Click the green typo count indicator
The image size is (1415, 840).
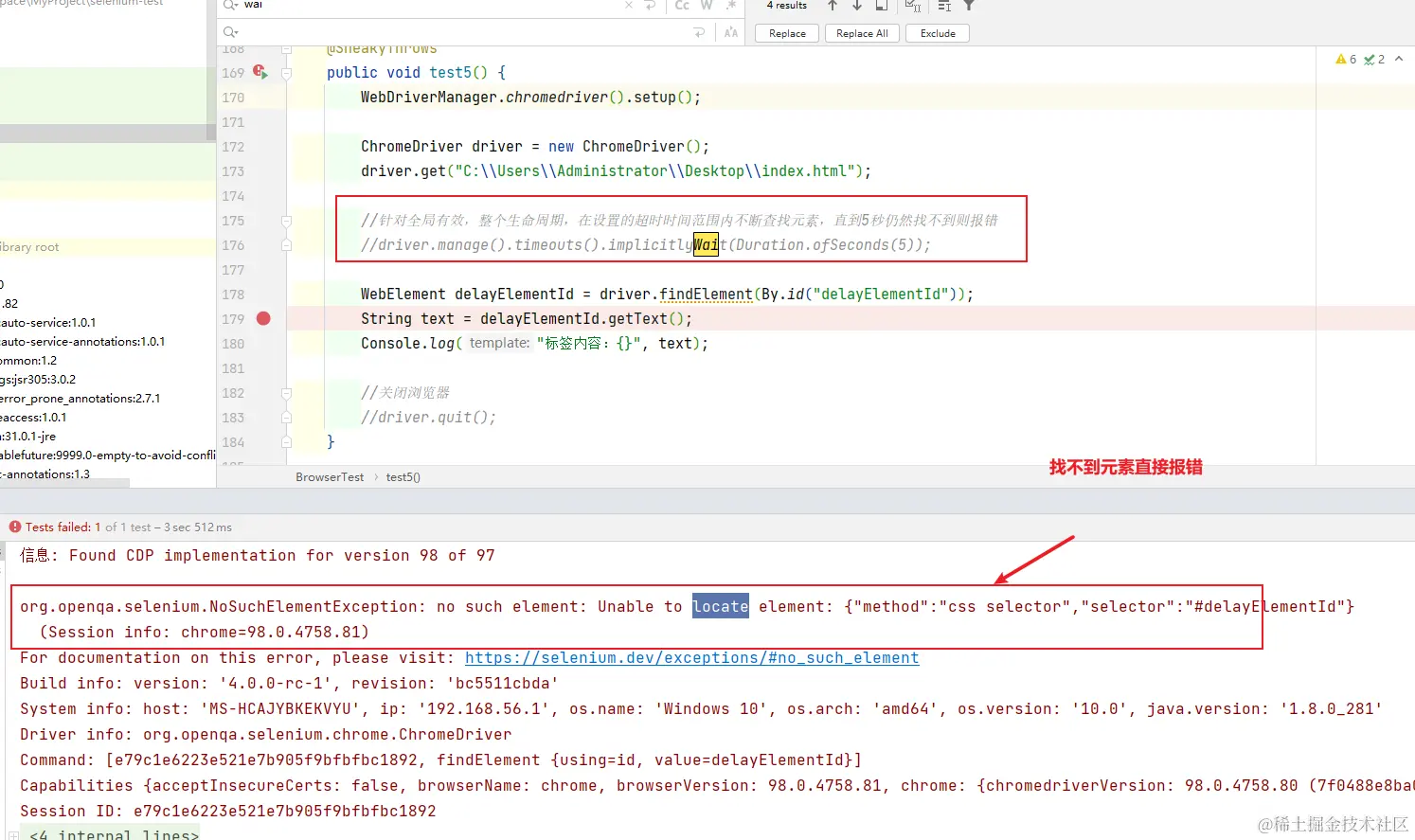(1374, 59)
